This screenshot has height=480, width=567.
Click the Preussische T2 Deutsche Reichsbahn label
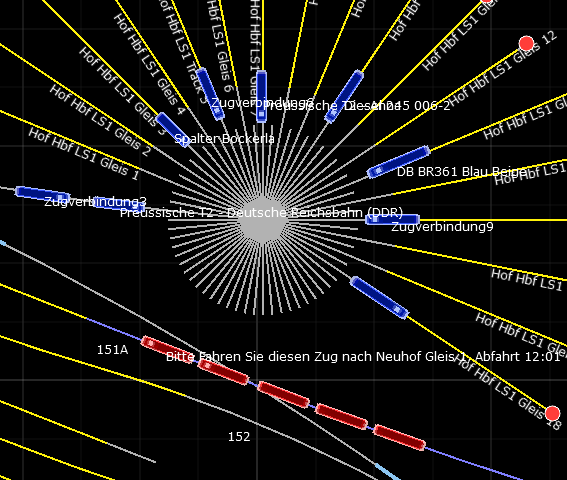261,213
